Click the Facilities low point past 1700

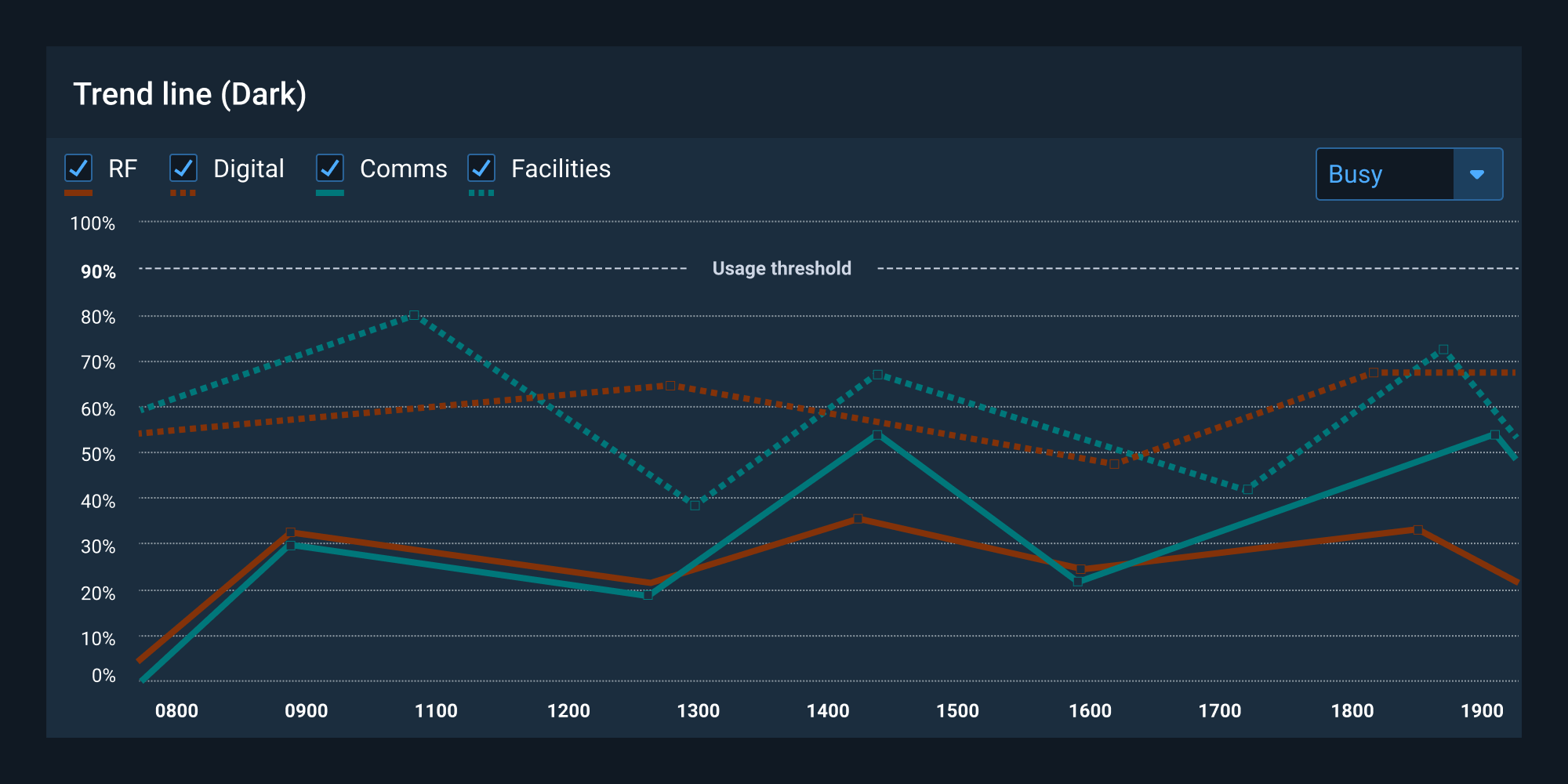pyautogui.click(x=1247, y=489)
